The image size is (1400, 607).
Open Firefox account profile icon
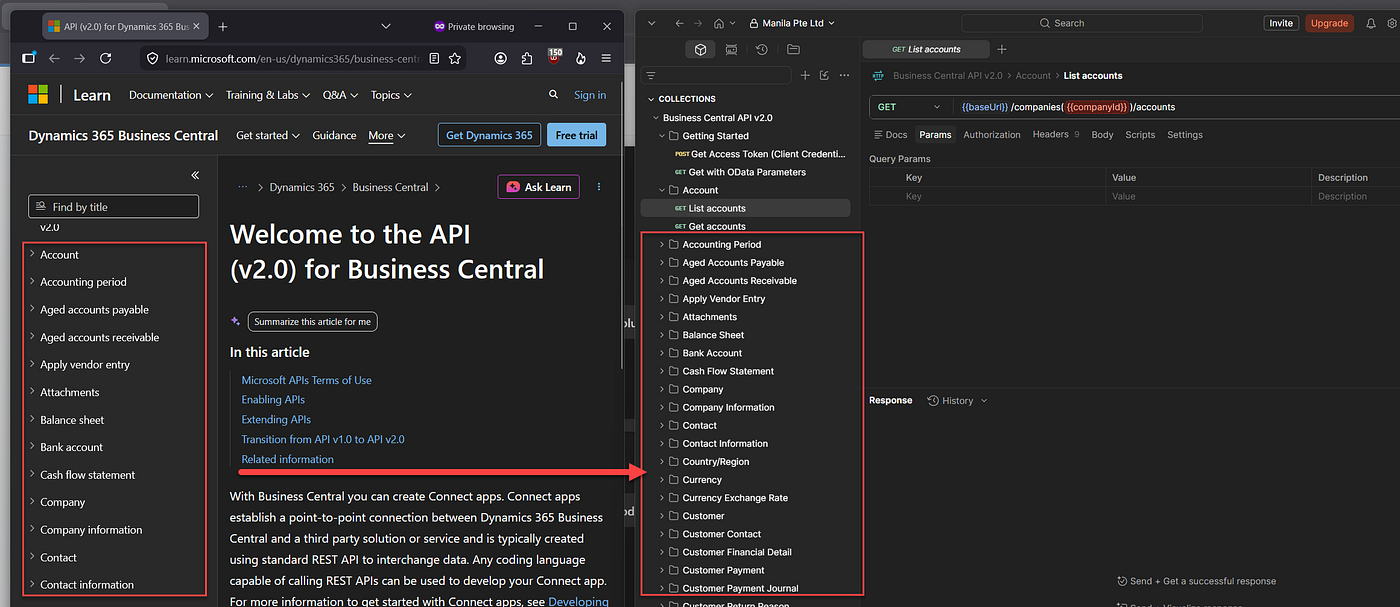pyautogui.click(x=500, y=59)
